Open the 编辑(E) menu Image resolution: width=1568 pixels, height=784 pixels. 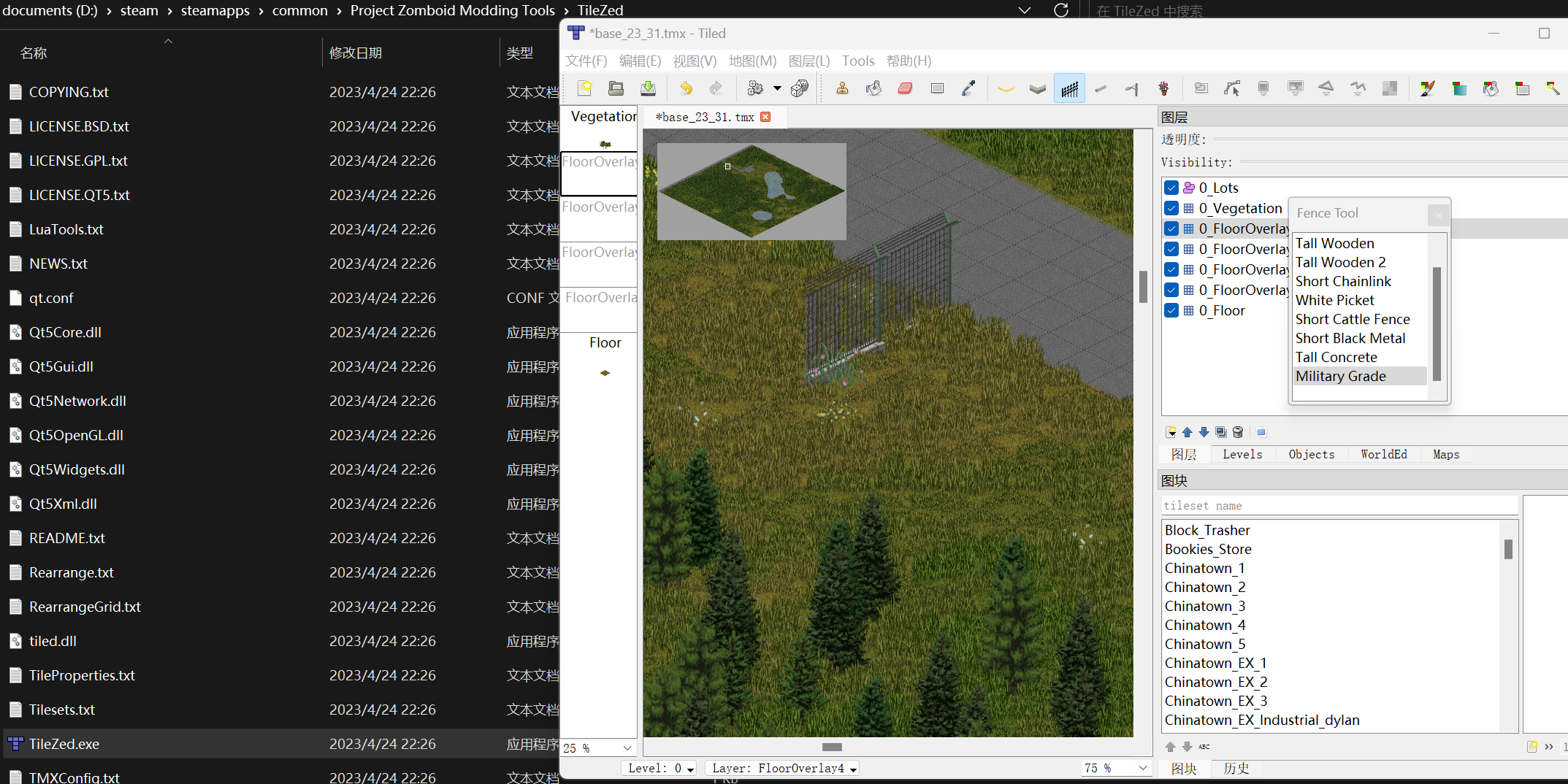640,61
